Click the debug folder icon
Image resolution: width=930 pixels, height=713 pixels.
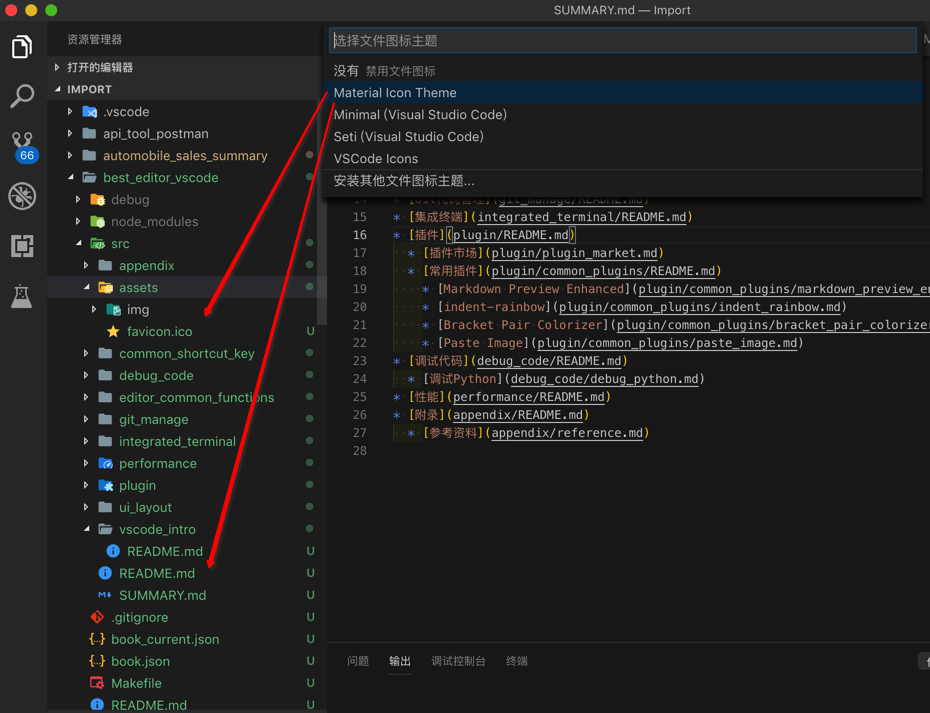click(97, 199)
